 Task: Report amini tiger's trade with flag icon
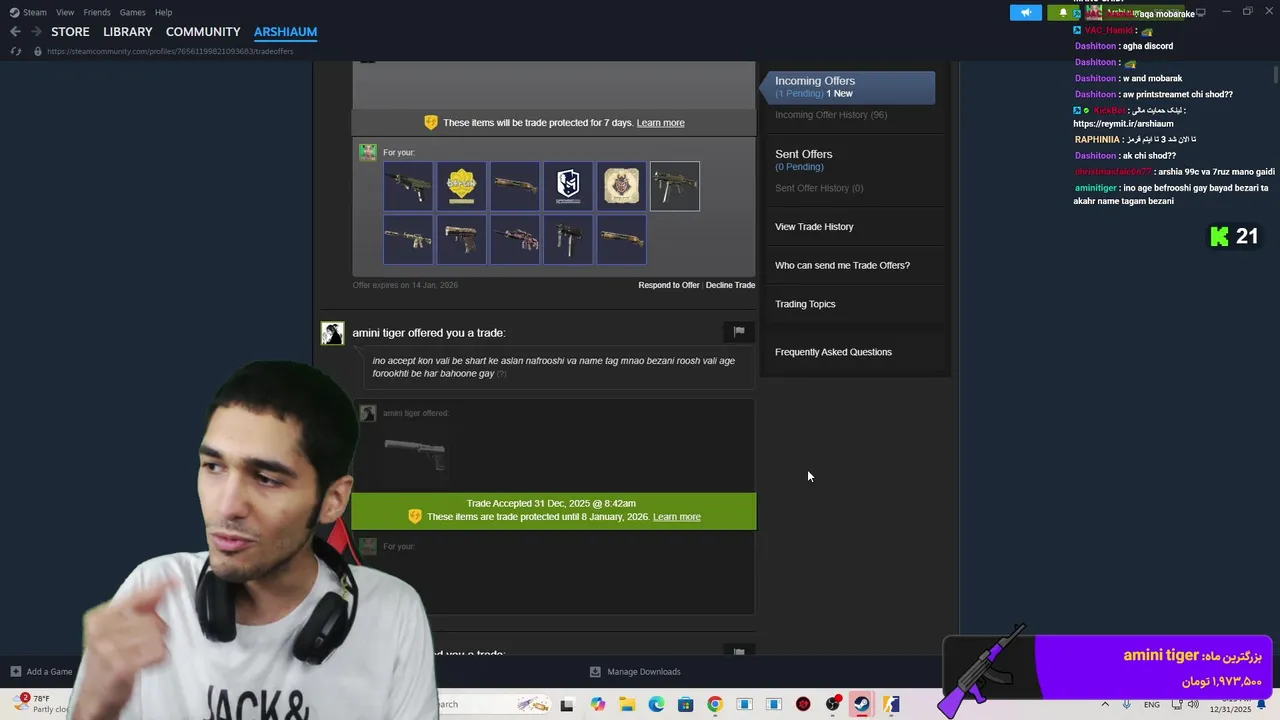[739, 331]
